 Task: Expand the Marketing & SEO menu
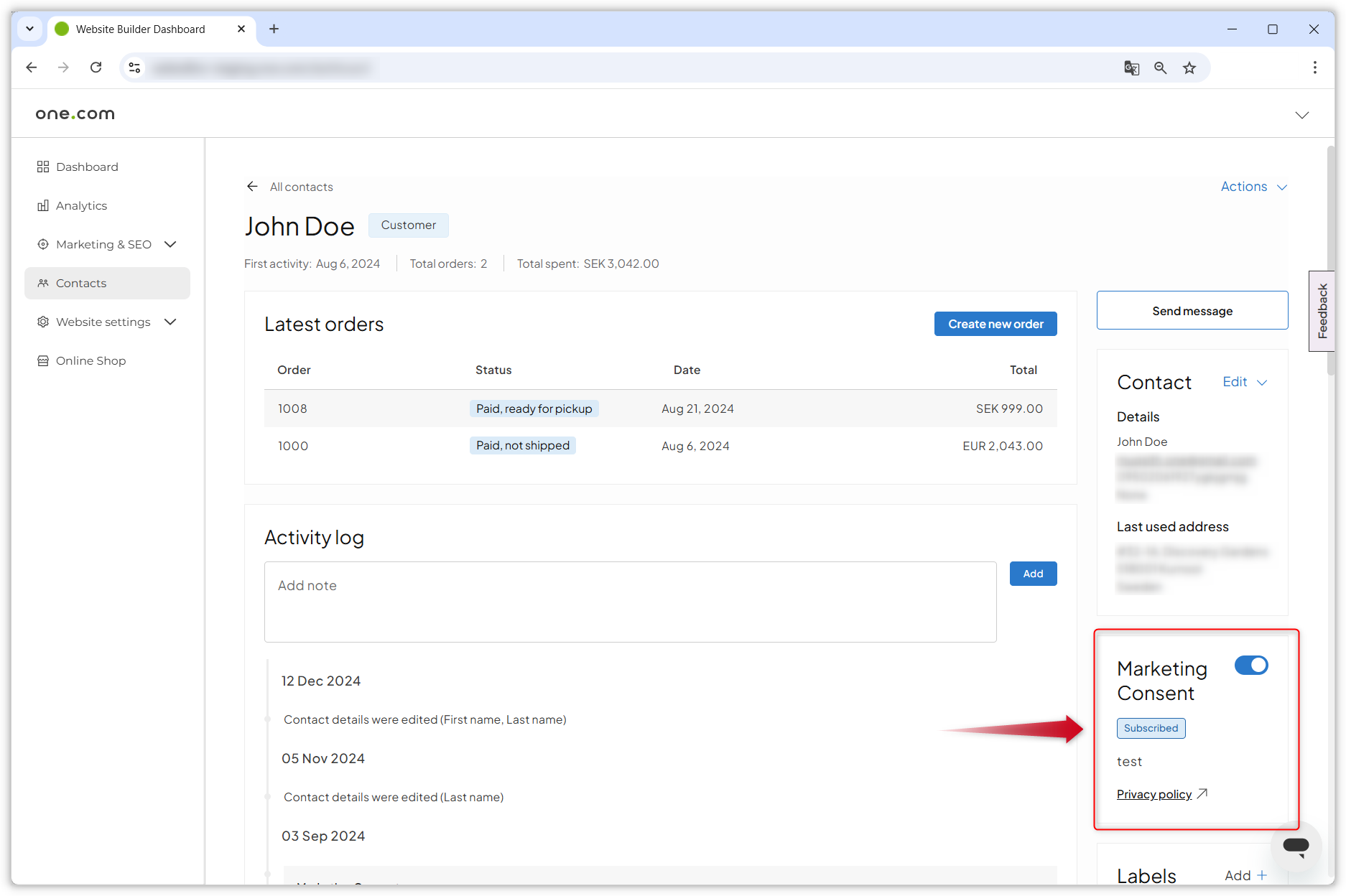point(170,245)
